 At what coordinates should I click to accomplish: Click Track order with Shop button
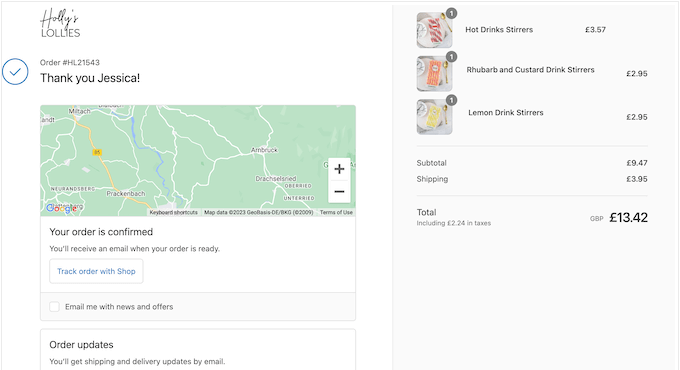pyautogui.click(x=96, y=271)
